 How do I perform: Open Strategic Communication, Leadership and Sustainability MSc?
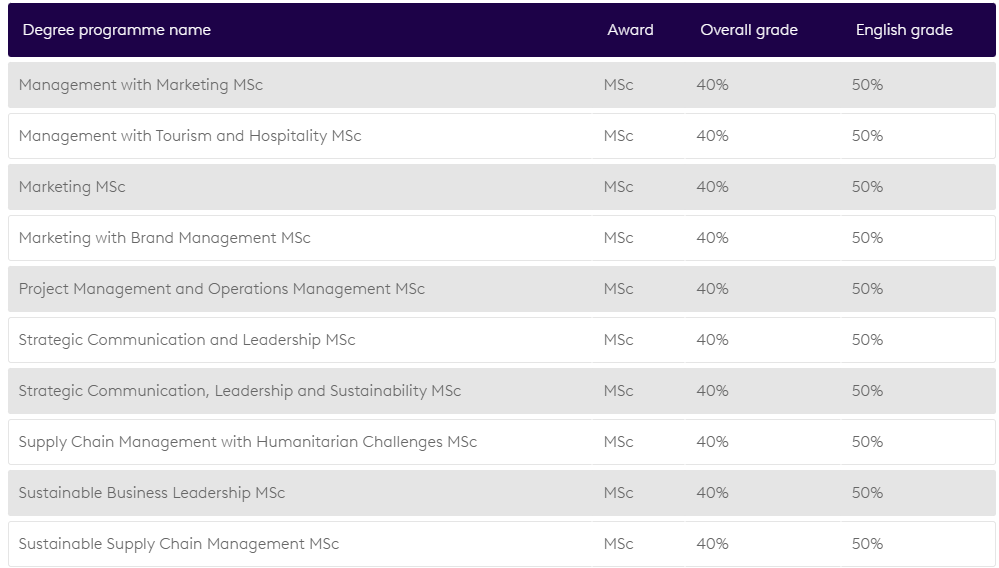pyautogui.click(x=239, y=391)
